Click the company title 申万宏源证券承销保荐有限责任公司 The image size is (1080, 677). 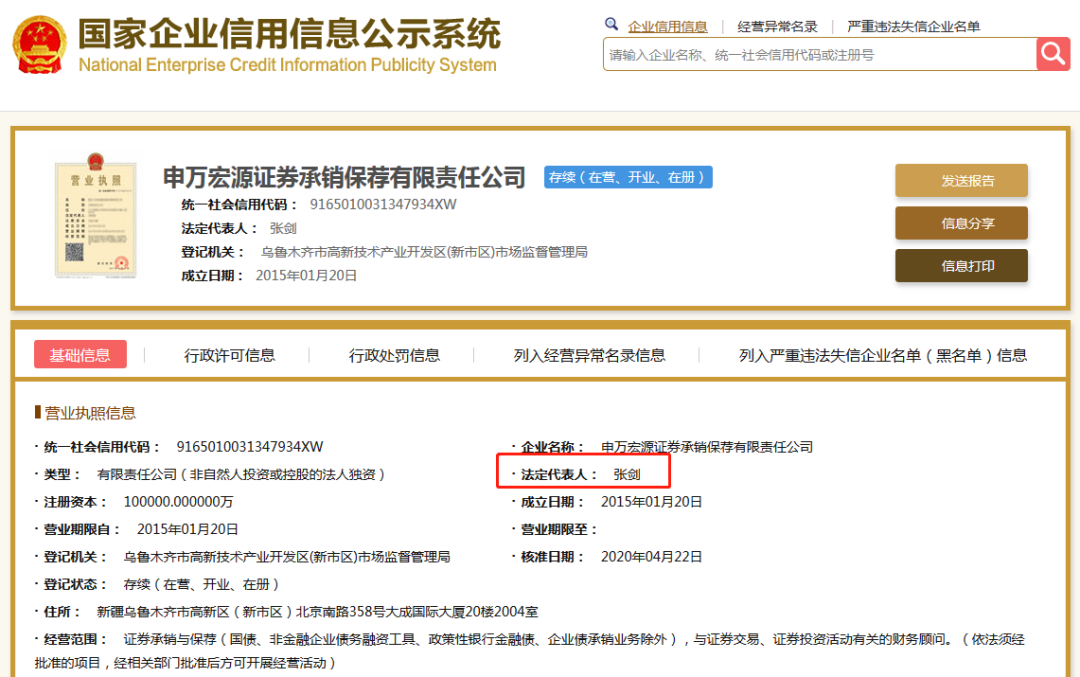[x=344, y=178]
